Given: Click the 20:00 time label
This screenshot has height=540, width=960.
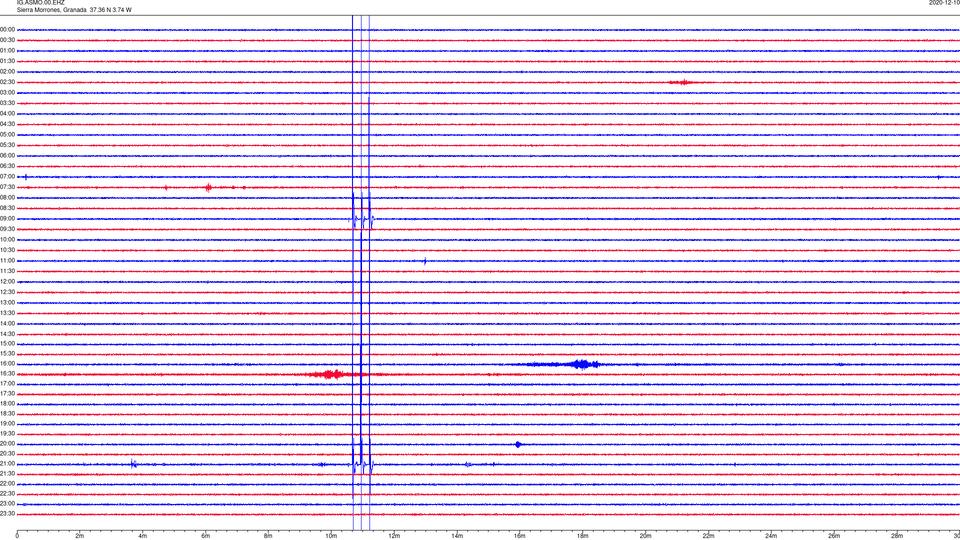Looking at the screenshot, I should (7, 444).
